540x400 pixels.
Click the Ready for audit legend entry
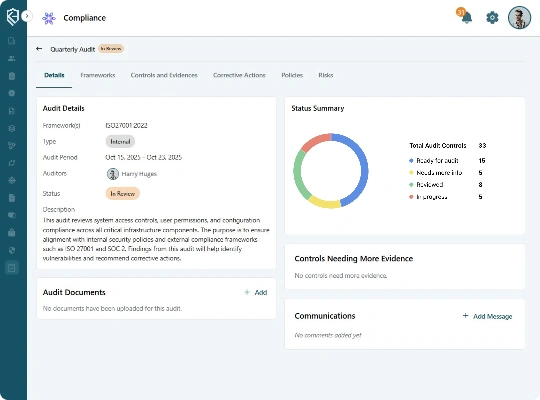pyautogui.click(x=434, y=161)
